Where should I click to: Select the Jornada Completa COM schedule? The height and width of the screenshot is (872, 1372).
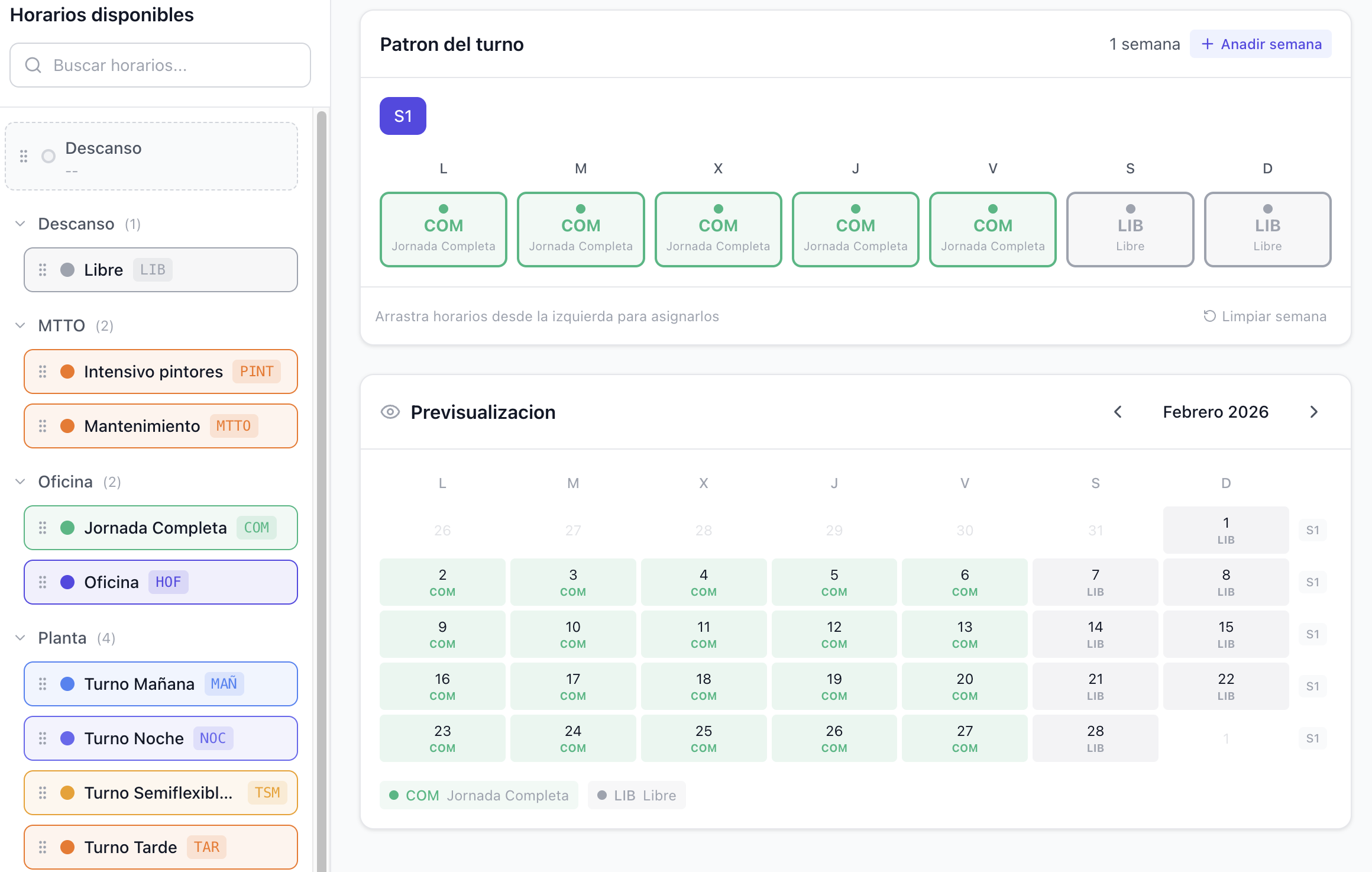160,528
